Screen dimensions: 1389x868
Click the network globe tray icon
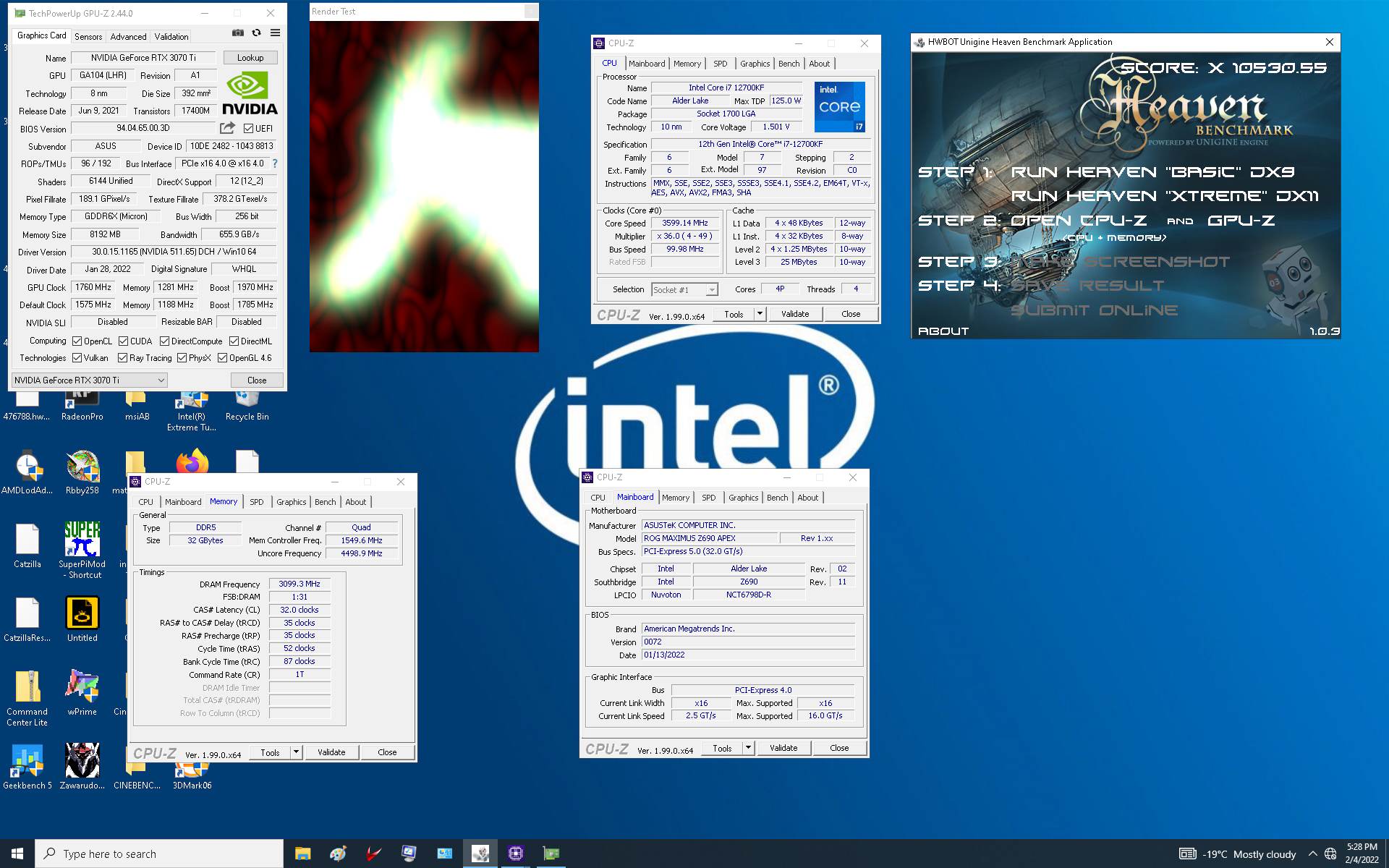click(x=1330, y=854)
